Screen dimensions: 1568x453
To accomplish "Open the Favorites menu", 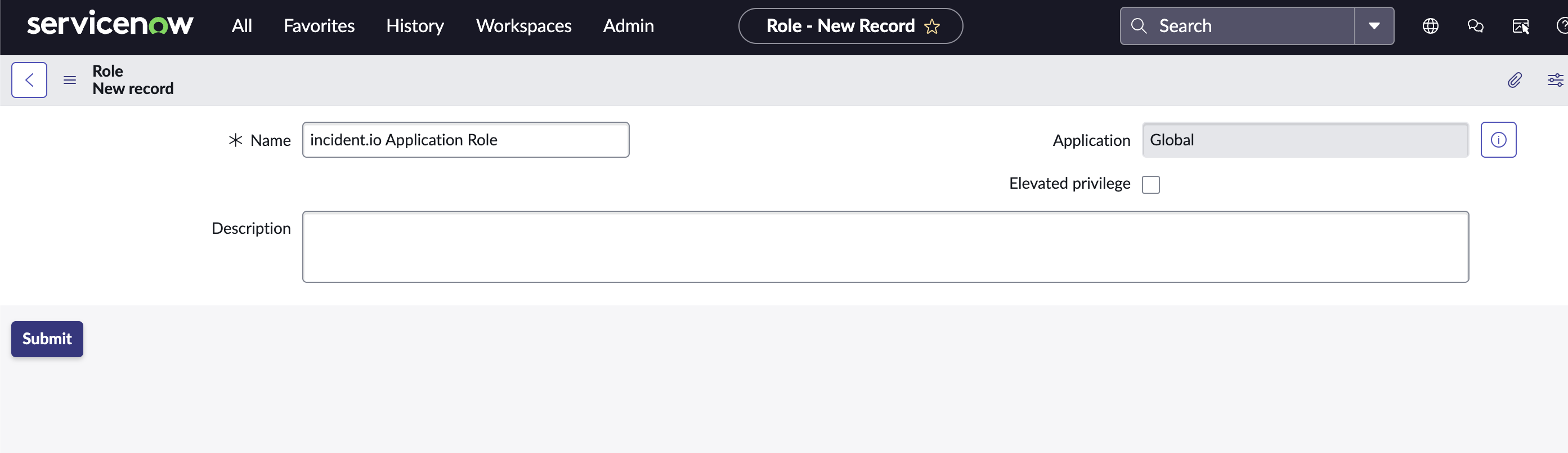I will tap(319, 26).
